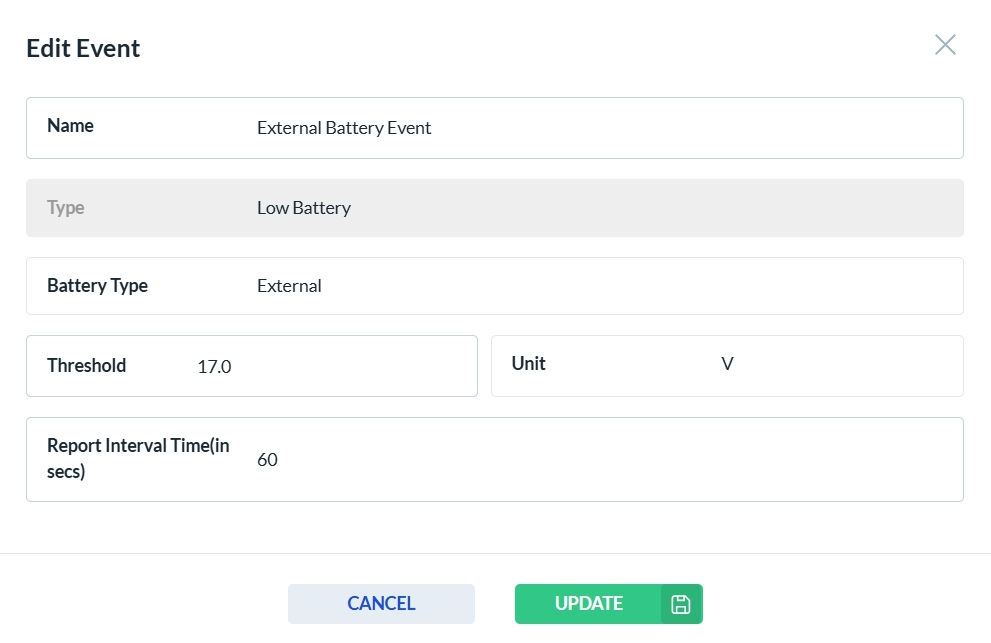Click the Threshold label
The height and width of the screenshot is (643, 991).
pos(86,366)
